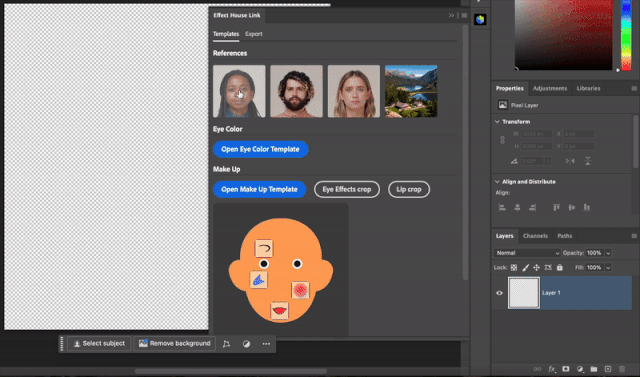Align right edges in Align section
Viewport: 640px width, 377px height.
tap(532, 207)
